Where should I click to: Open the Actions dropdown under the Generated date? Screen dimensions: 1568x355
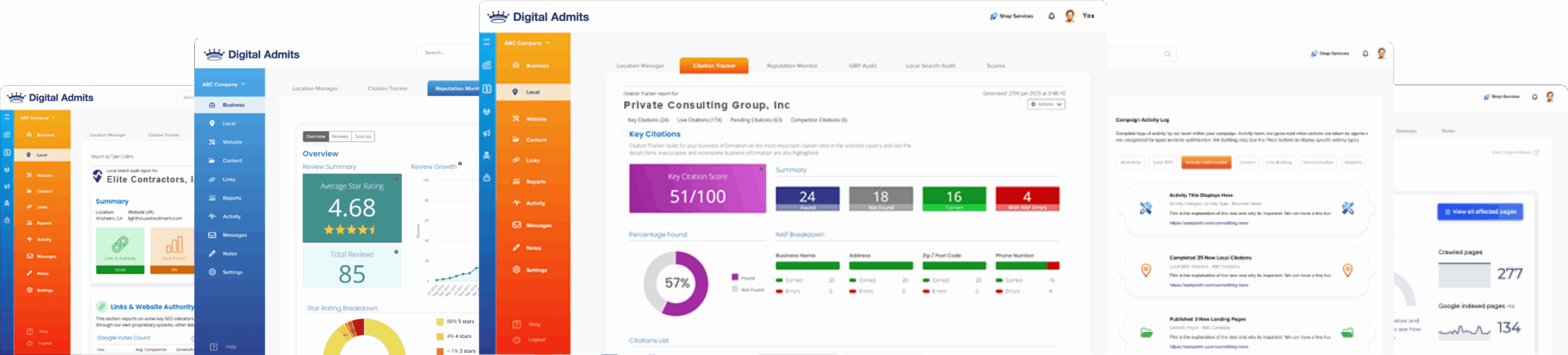(x=1046, y=104)
